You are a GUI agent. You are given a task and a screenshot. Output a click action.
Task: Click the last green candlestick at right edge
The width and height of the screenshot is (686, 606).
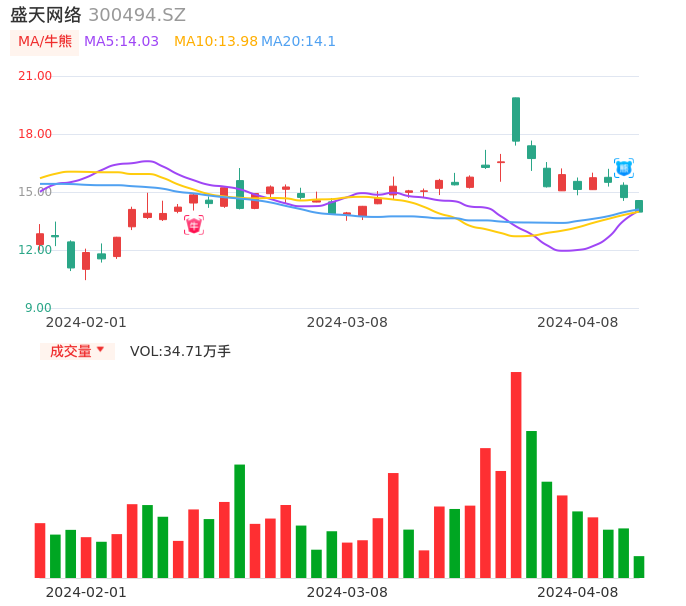(x=639, y=206)
